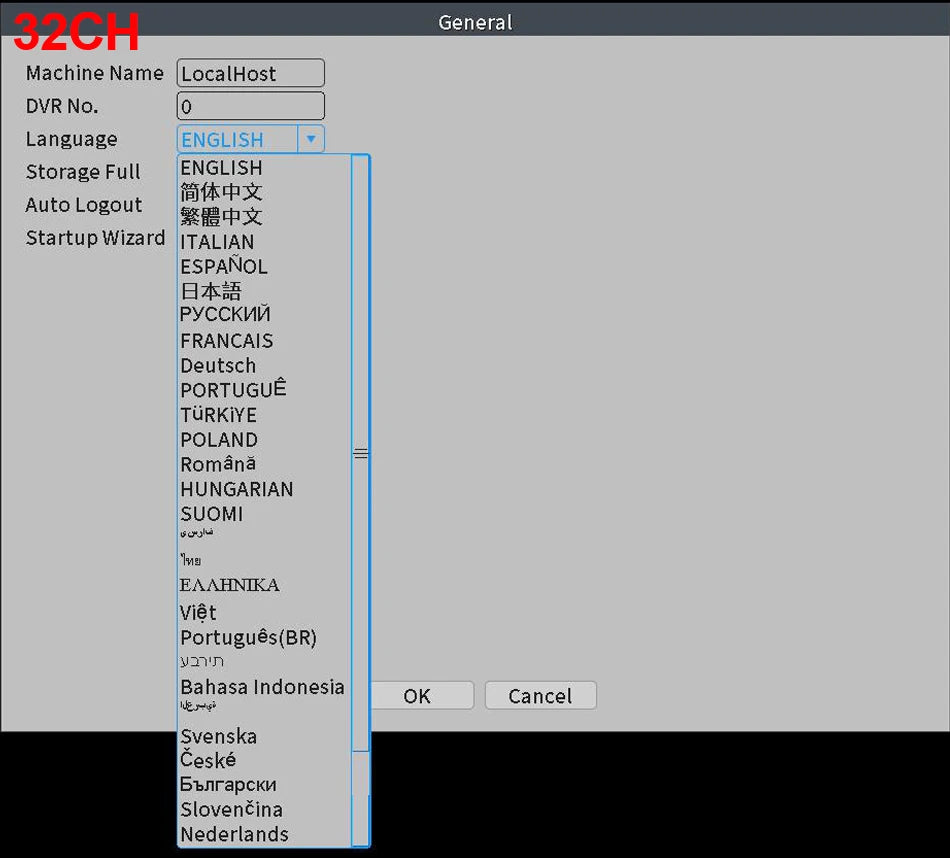Choose POLAND in the language list

click(219, 440)
